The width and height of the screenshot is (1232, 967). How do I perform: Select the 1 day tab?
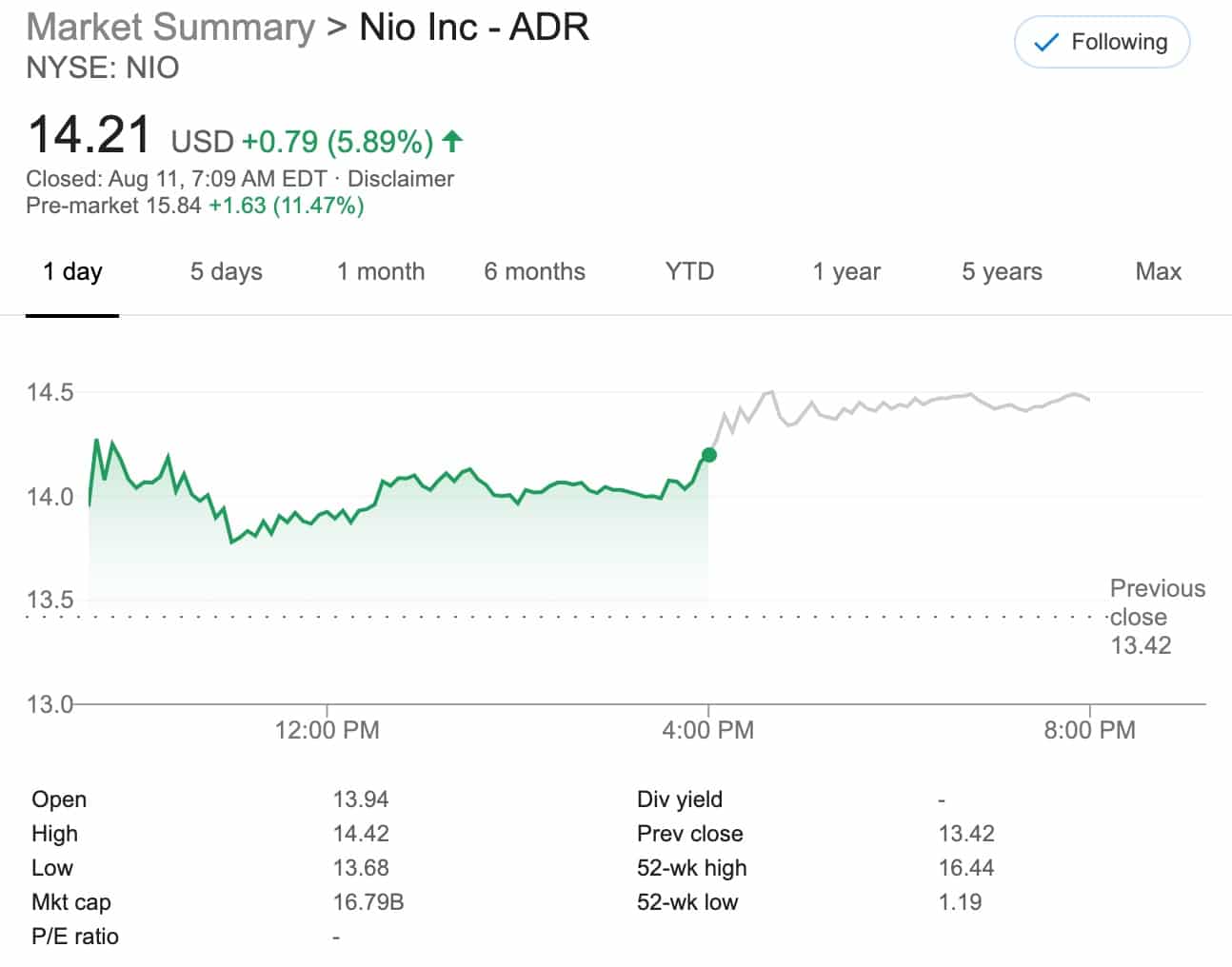(72, 272)
